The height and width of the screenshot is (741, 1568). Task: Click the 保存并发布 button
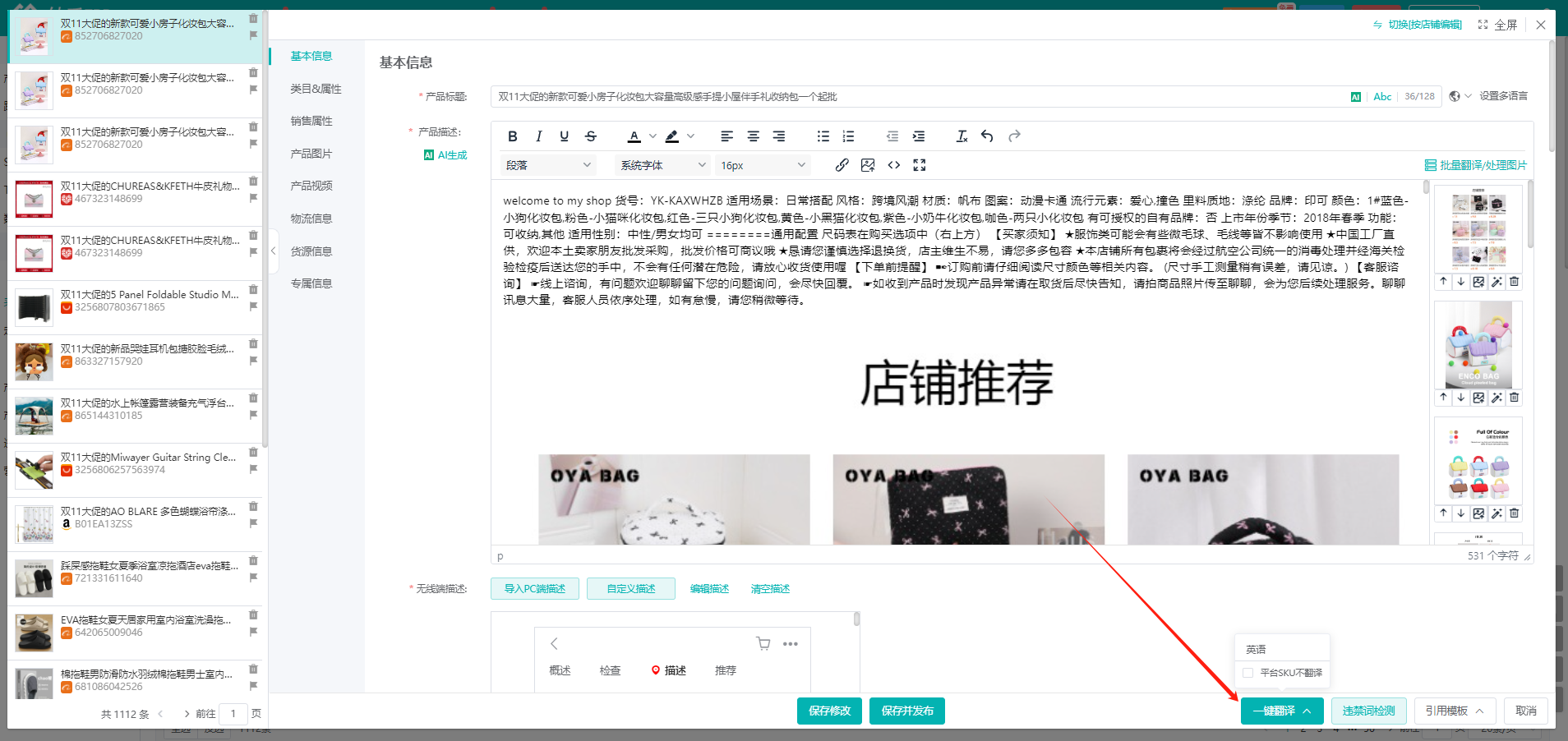(906, 711)
